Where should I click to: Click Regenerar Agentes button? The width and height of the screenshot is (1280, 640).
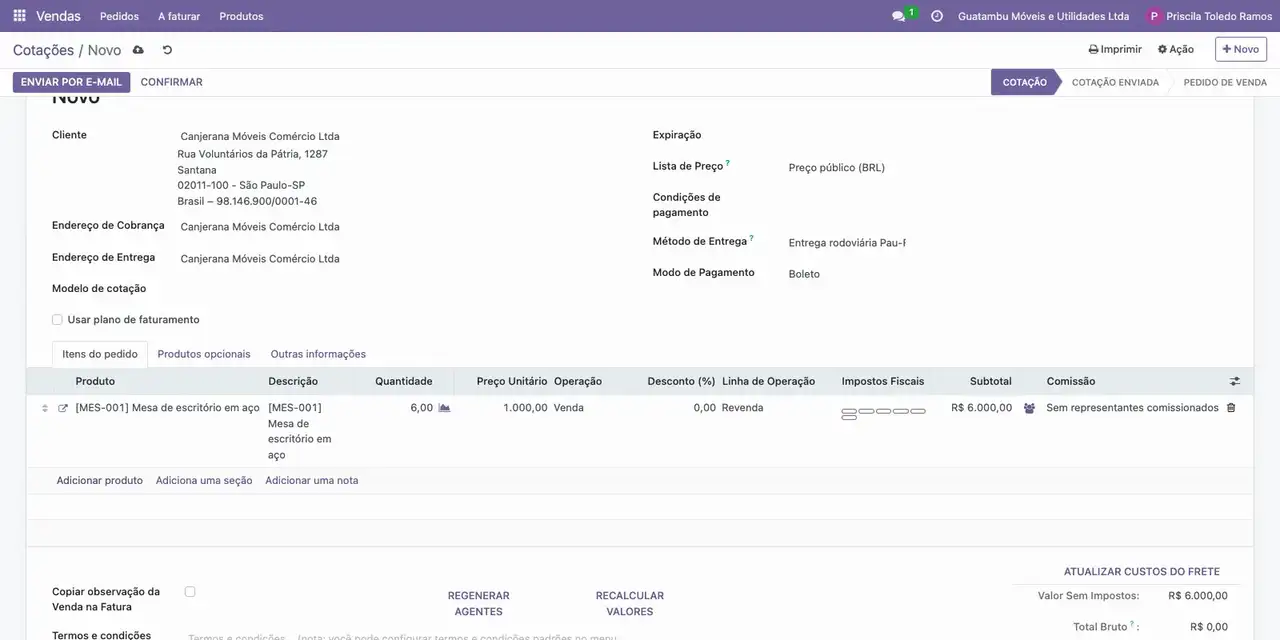coord(479,603)
